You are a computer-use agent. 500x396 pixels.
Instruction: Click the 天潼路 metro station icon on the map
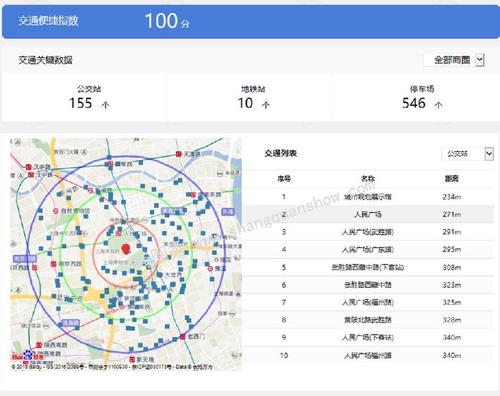pyautogui.click(x=179, y=154)
